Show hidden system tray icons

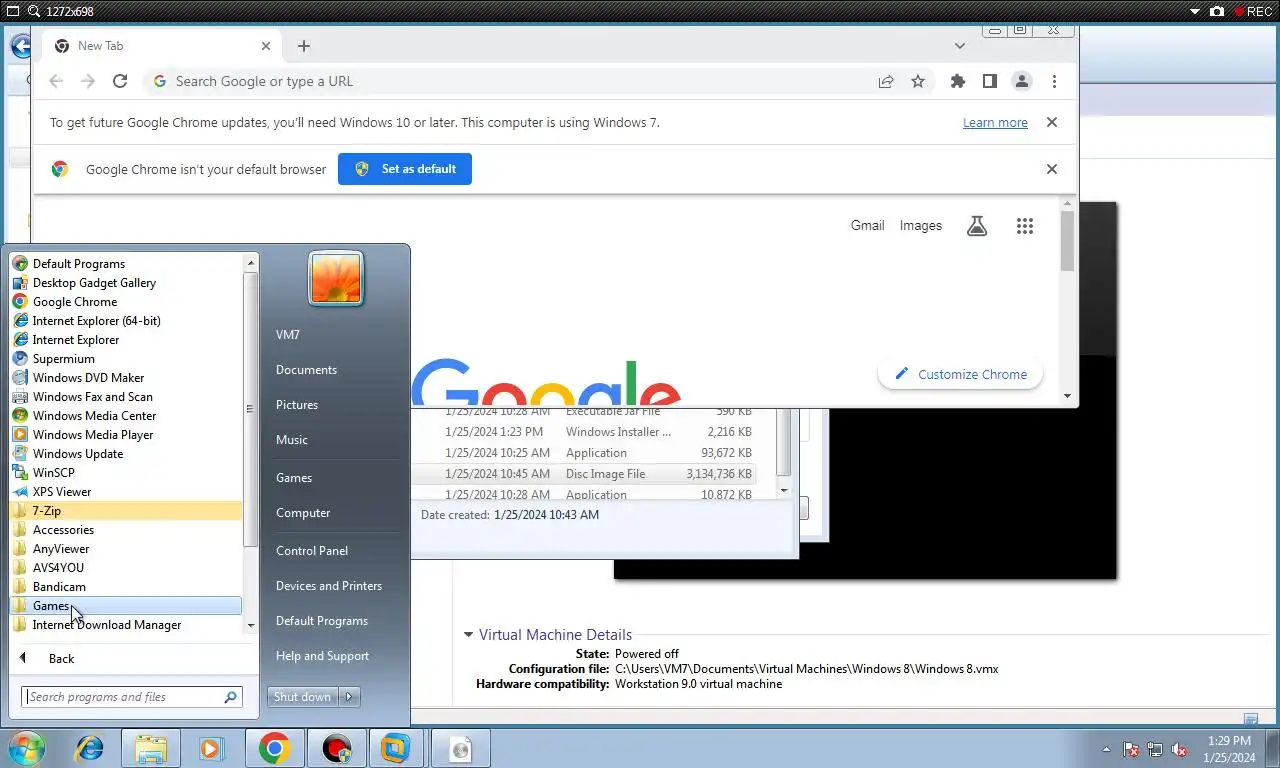click(1106, 749)
